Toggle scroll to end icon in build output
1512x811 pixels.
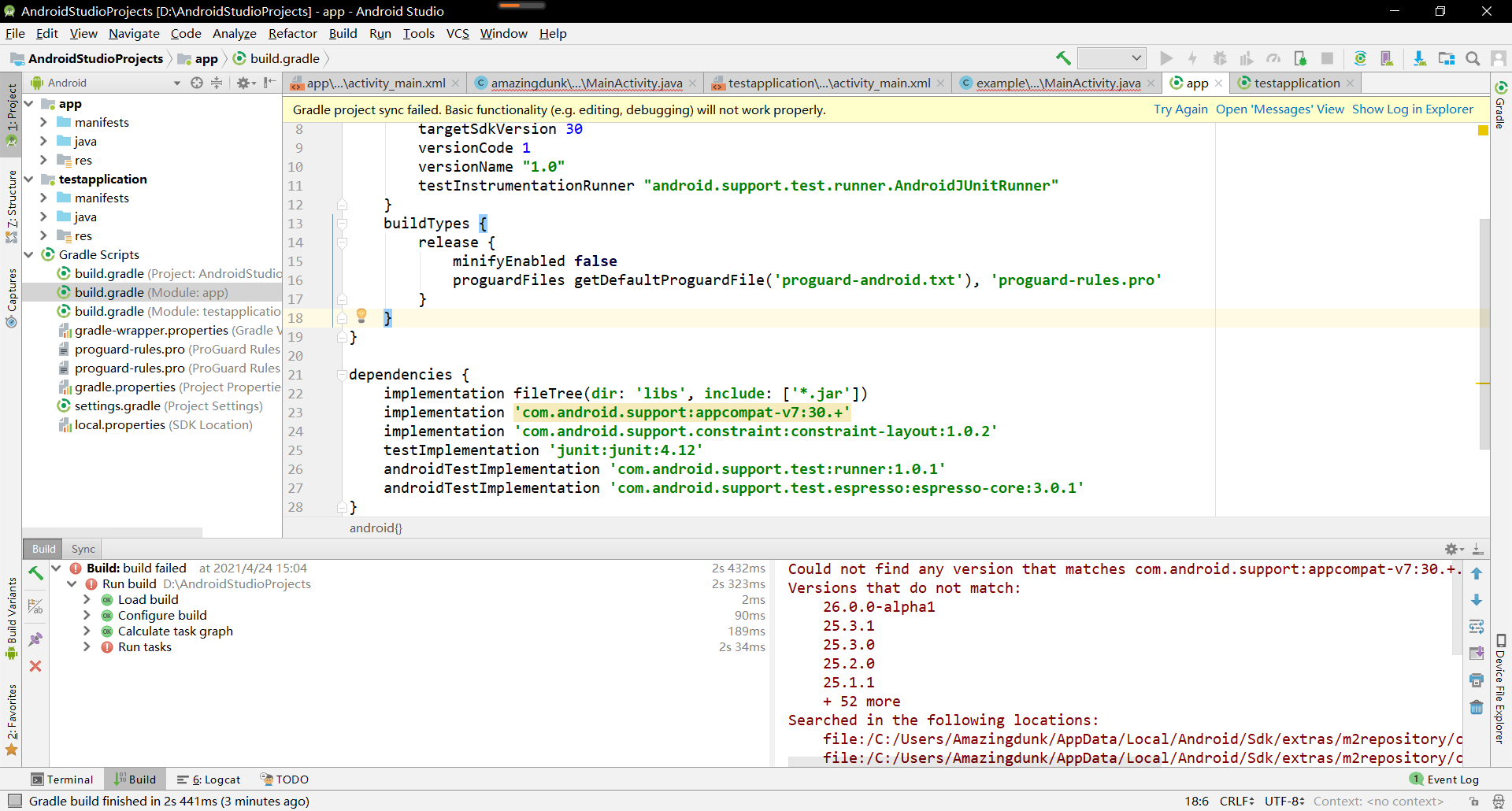[1477, 654]
